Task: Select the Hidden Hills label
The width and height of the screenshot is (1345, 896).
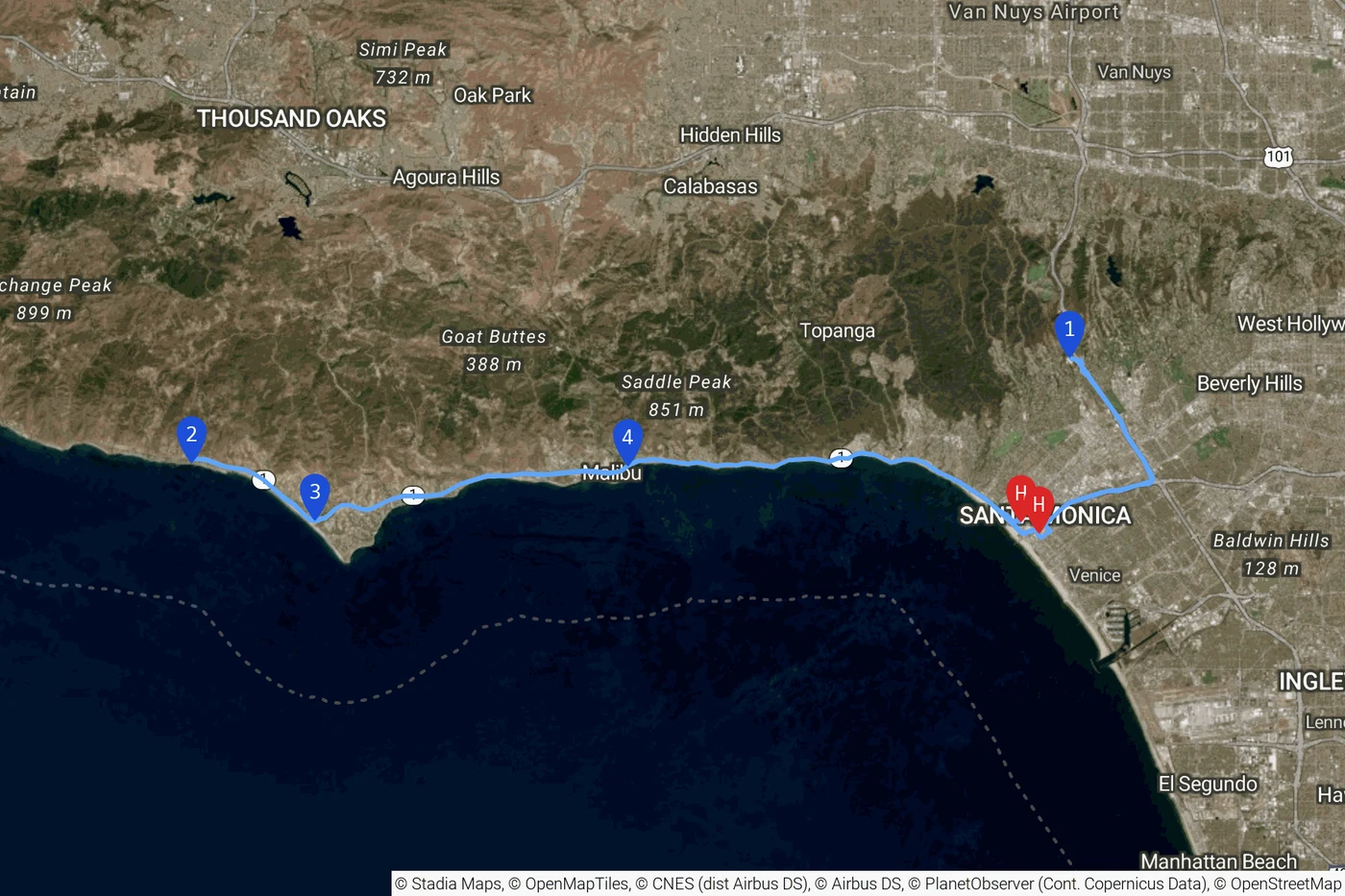Action: tap(730, 134)
